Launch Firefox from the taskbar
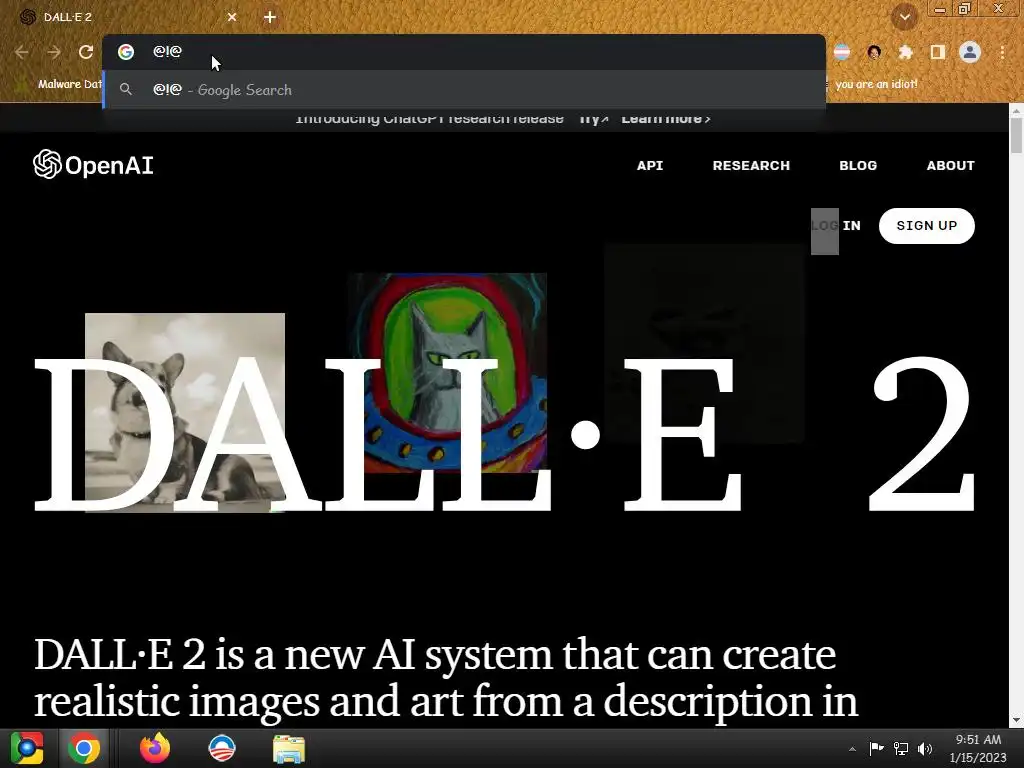This screenshot has height=768, width=1024. coord(155,748)
